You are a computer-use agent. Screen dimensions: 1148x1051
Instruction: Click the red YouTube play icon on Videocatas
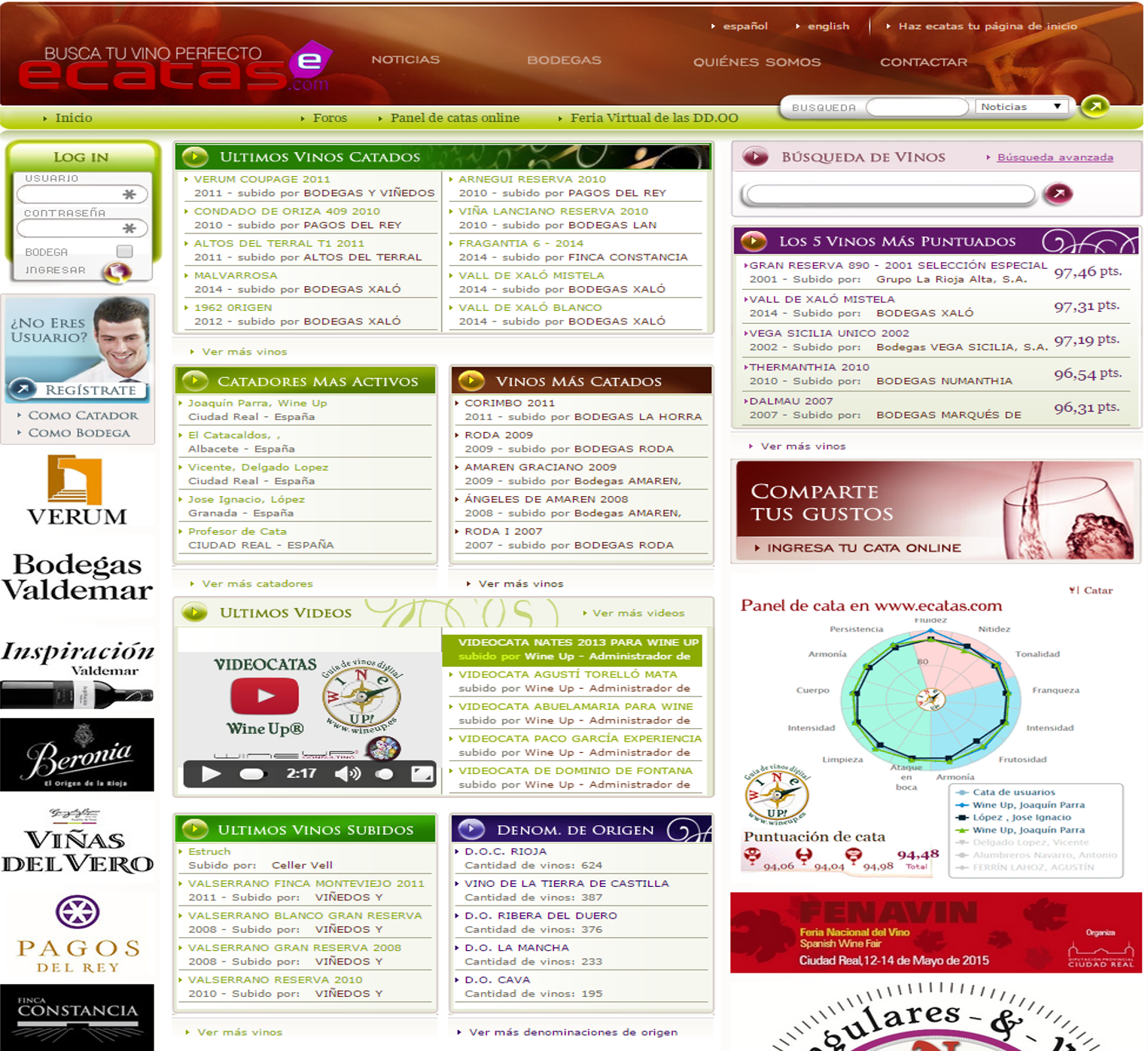pos(264,696)
